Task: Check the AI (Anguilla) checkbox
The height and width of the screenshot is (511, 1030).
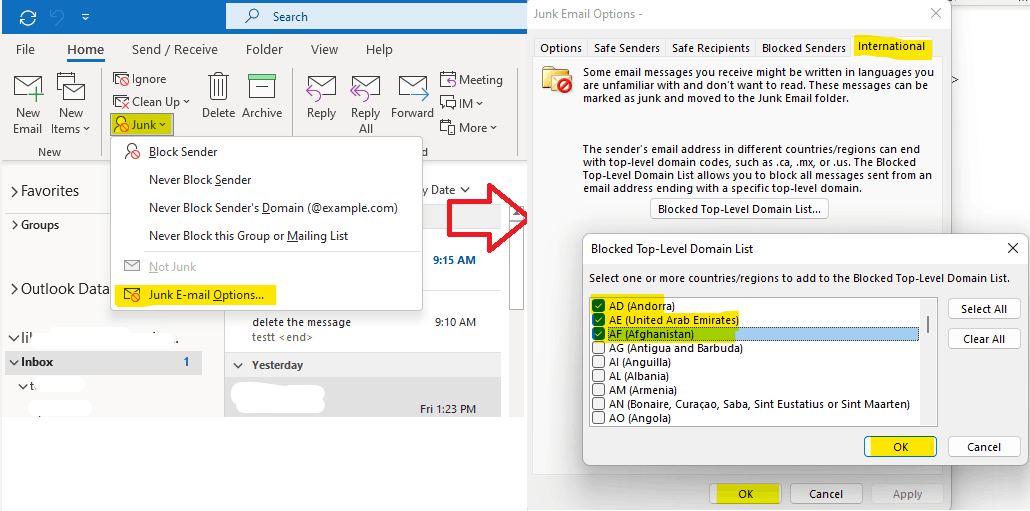Action: [598, 362]
